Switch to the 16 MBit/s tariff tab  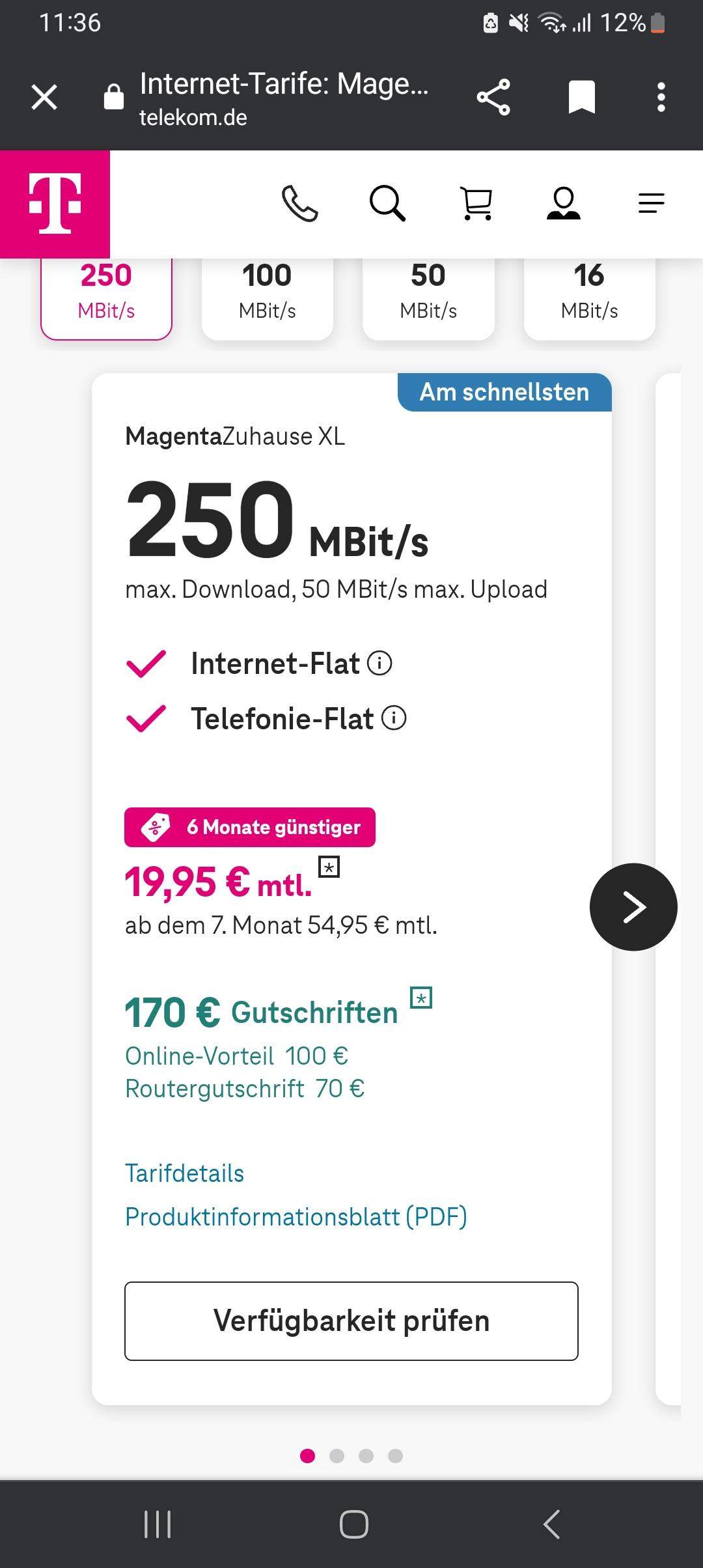click(589, 292)
